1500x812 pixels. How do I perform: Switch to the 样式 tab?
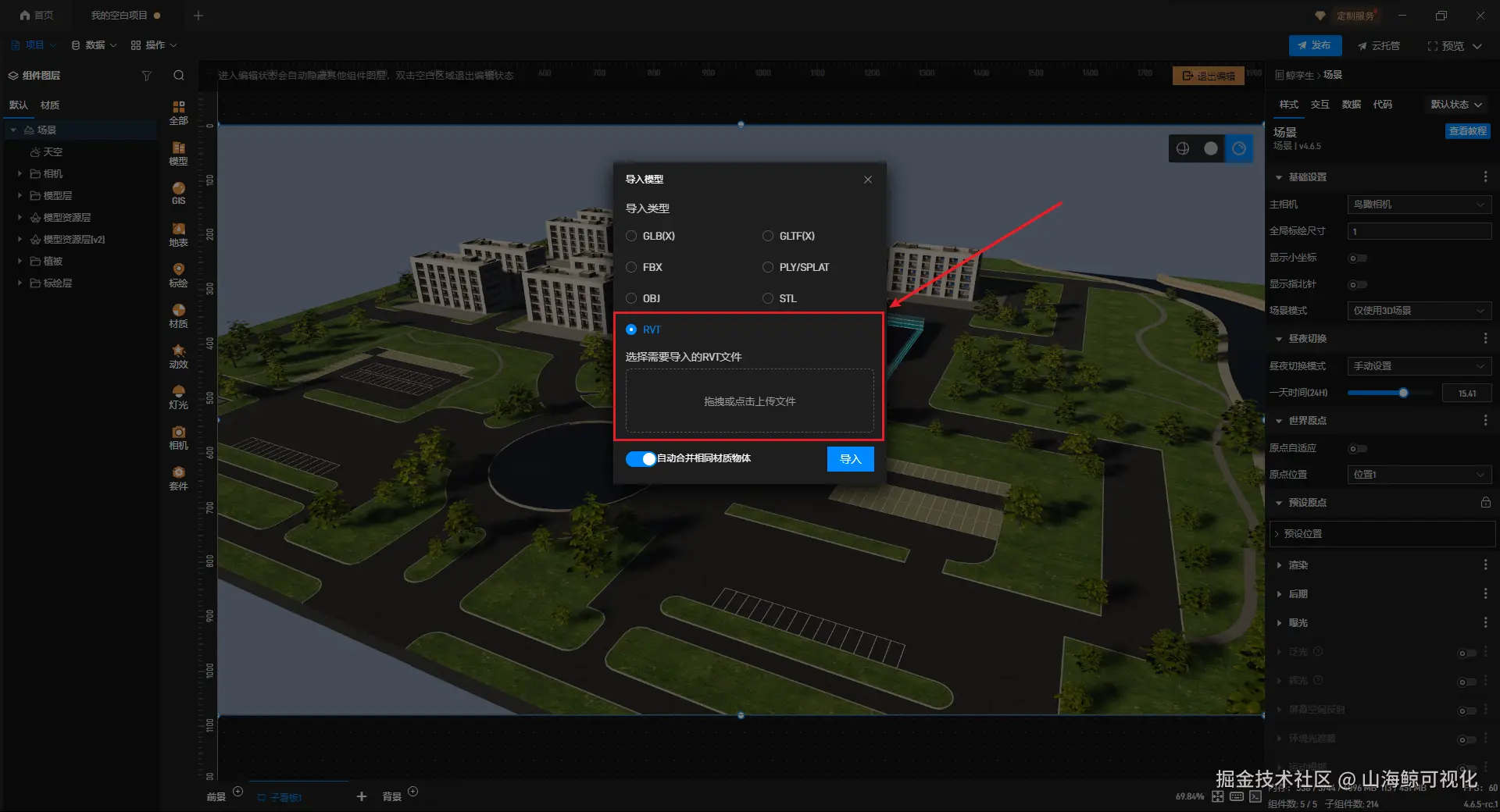(1289, 105)
